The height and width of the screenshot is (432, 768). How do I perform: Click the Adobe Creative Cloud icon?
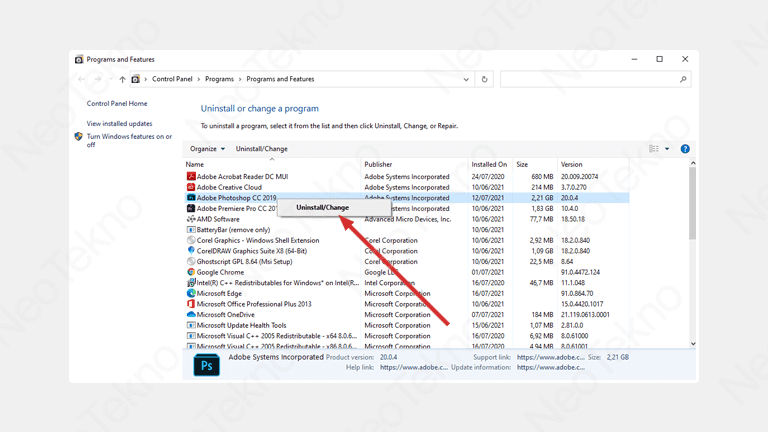[191, 187]
